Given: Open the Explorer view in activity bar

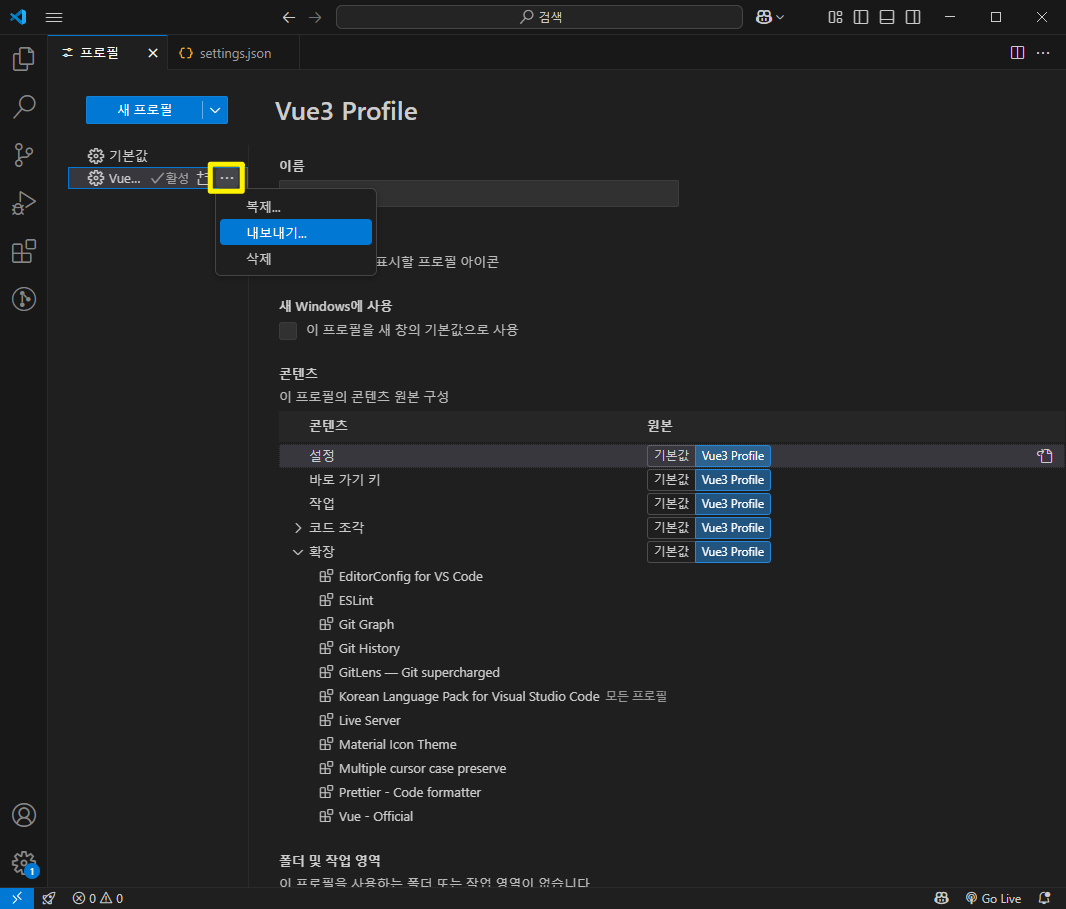Looking at the screenshot, I should pos(24,59).
